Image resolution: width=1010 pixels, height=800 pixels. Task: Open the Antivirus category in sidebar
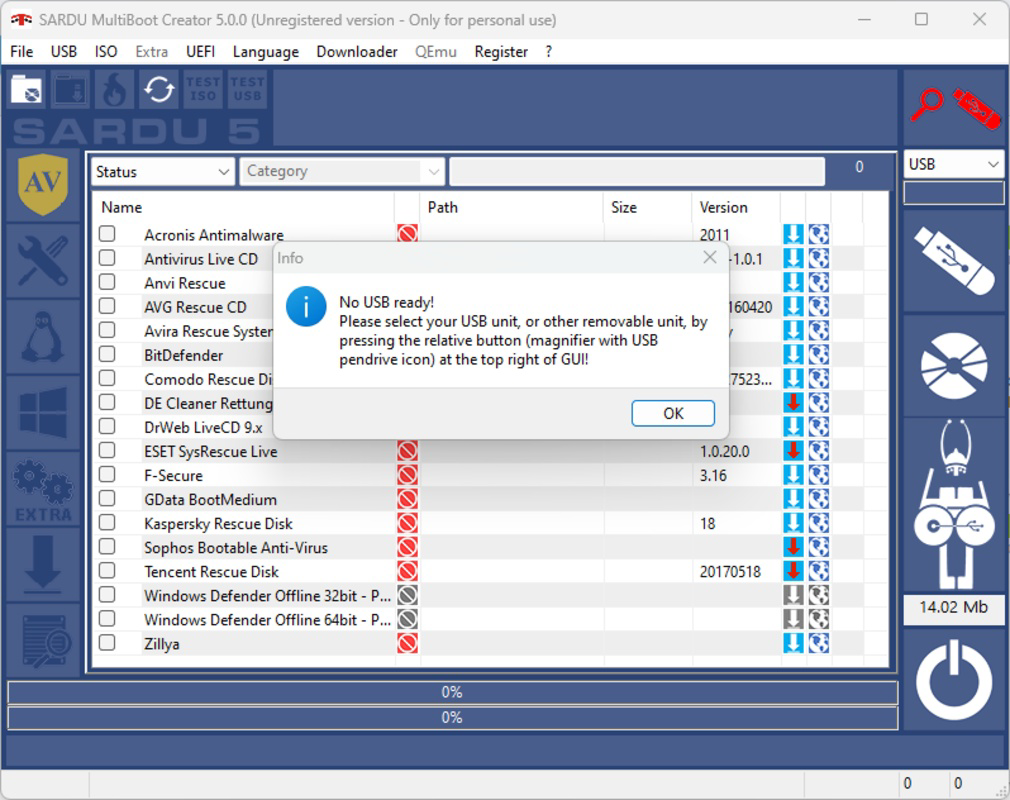43,185
